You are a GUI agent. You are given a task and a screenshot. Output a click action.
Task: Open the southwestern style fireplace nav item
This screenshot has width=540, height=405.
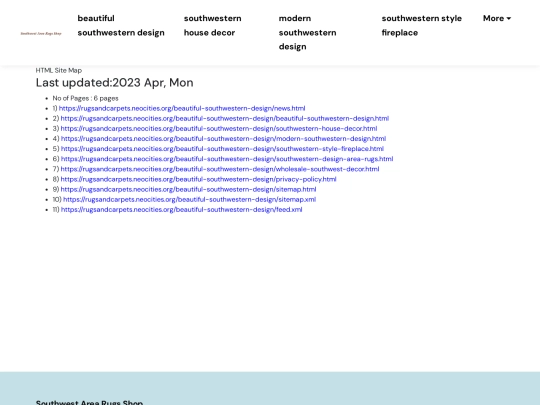[x=422, y=25]
